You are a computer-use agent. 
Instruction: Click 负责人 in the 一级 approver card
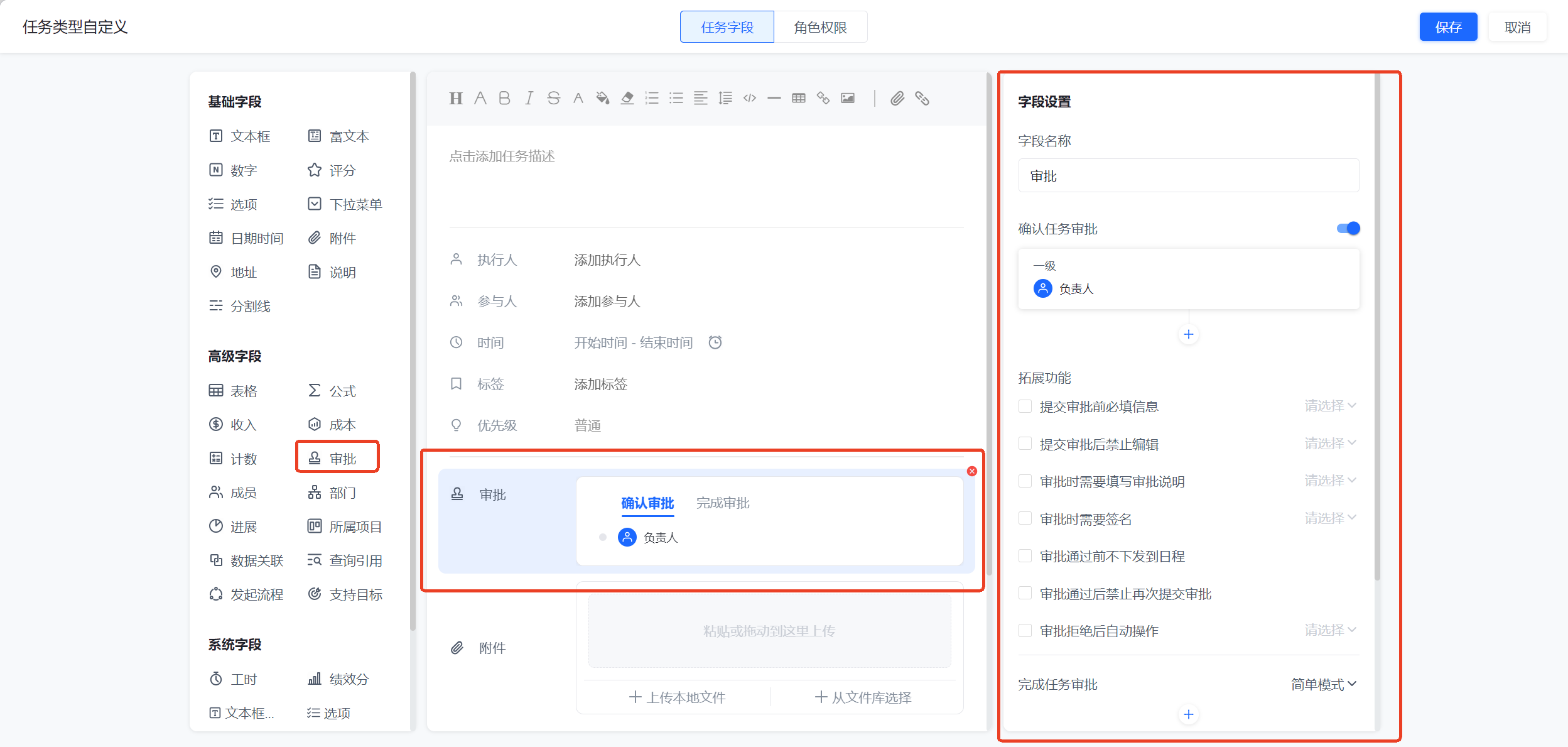1064,289
